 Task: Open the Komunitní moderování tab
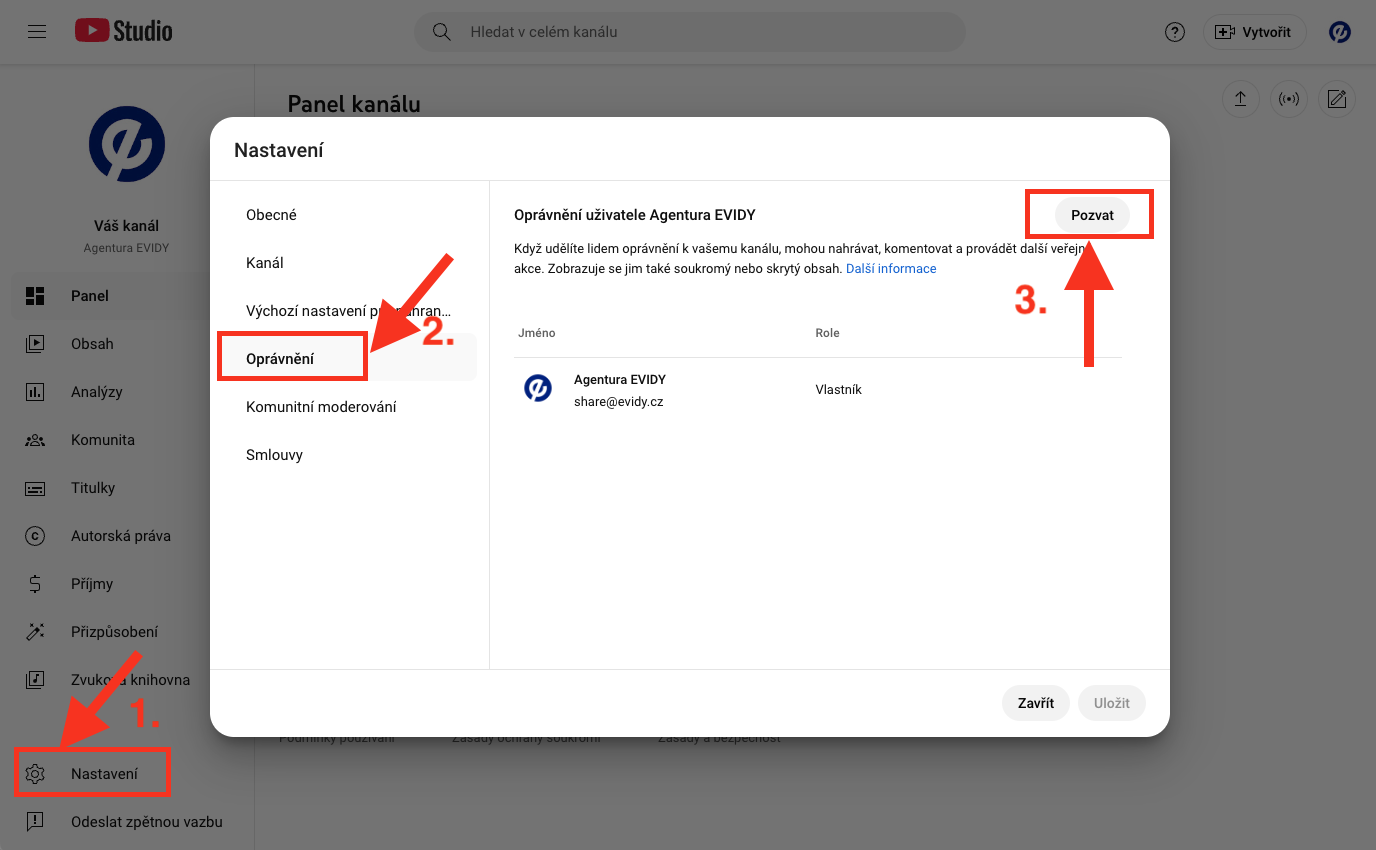321,407
